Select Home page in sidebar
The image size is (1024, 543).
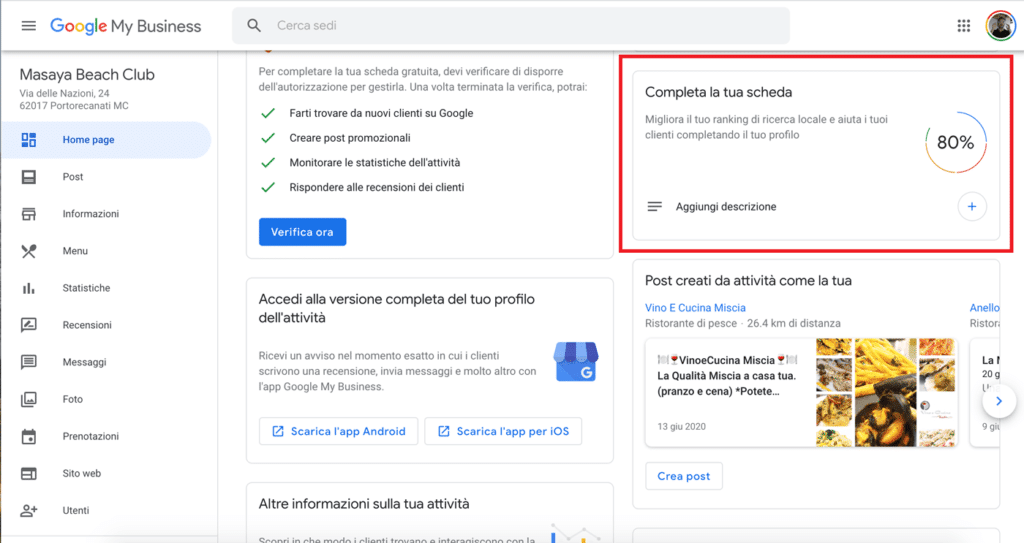point(106,140)
